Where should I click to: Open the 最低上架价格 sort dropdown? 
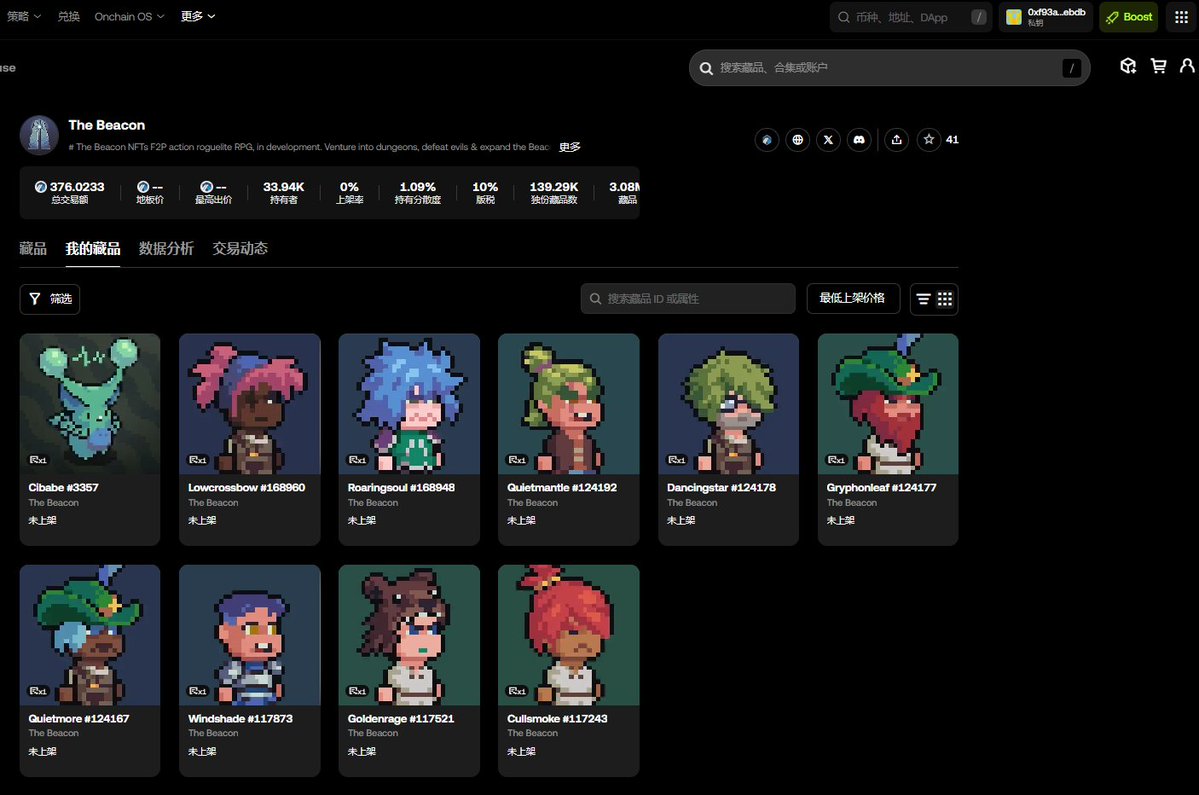pyautogui.click(x=853, y=298)
